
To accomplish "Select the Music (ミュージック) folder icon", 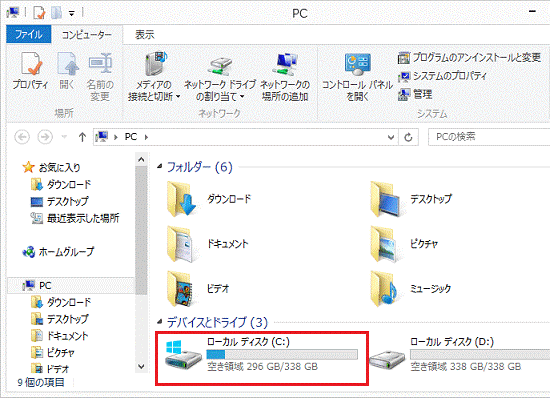I will (x=385, y=289).
